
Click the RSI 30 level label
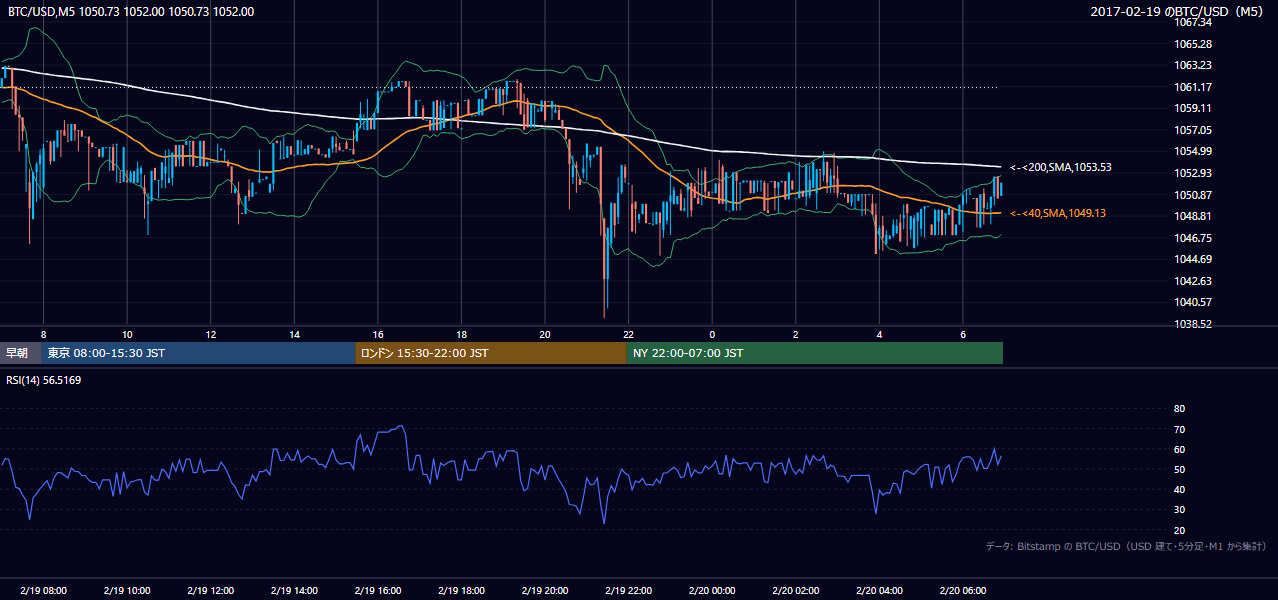click(1179, 510)
